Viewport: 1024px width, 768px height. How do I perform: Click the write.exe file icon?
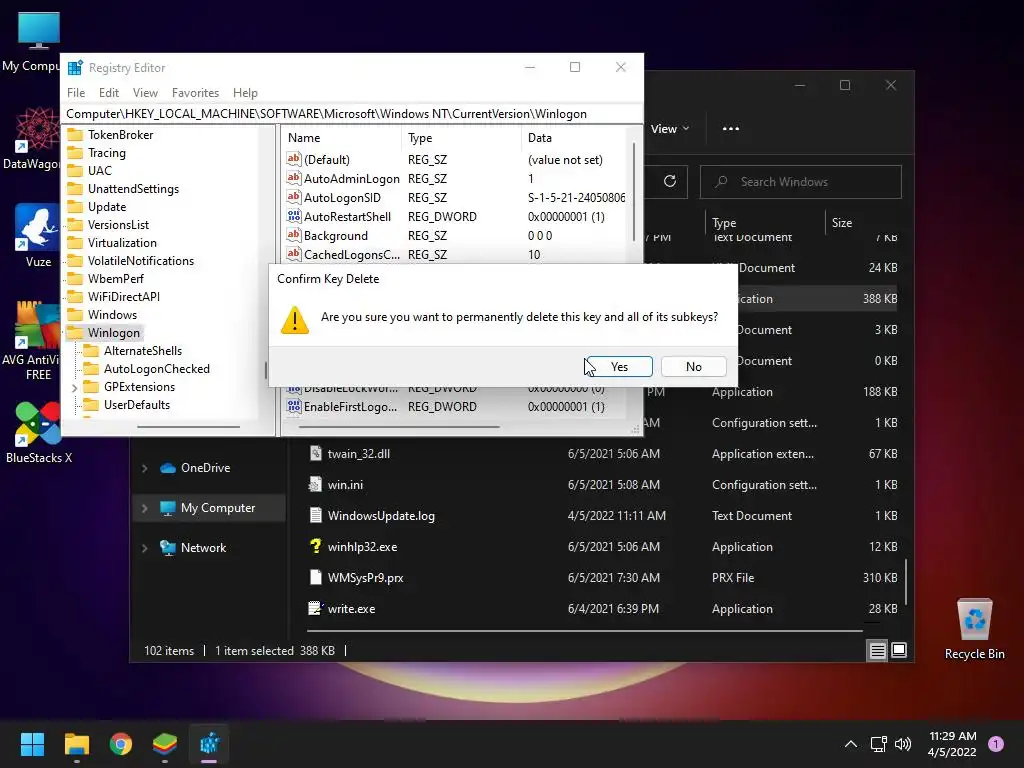click(315, 608)
